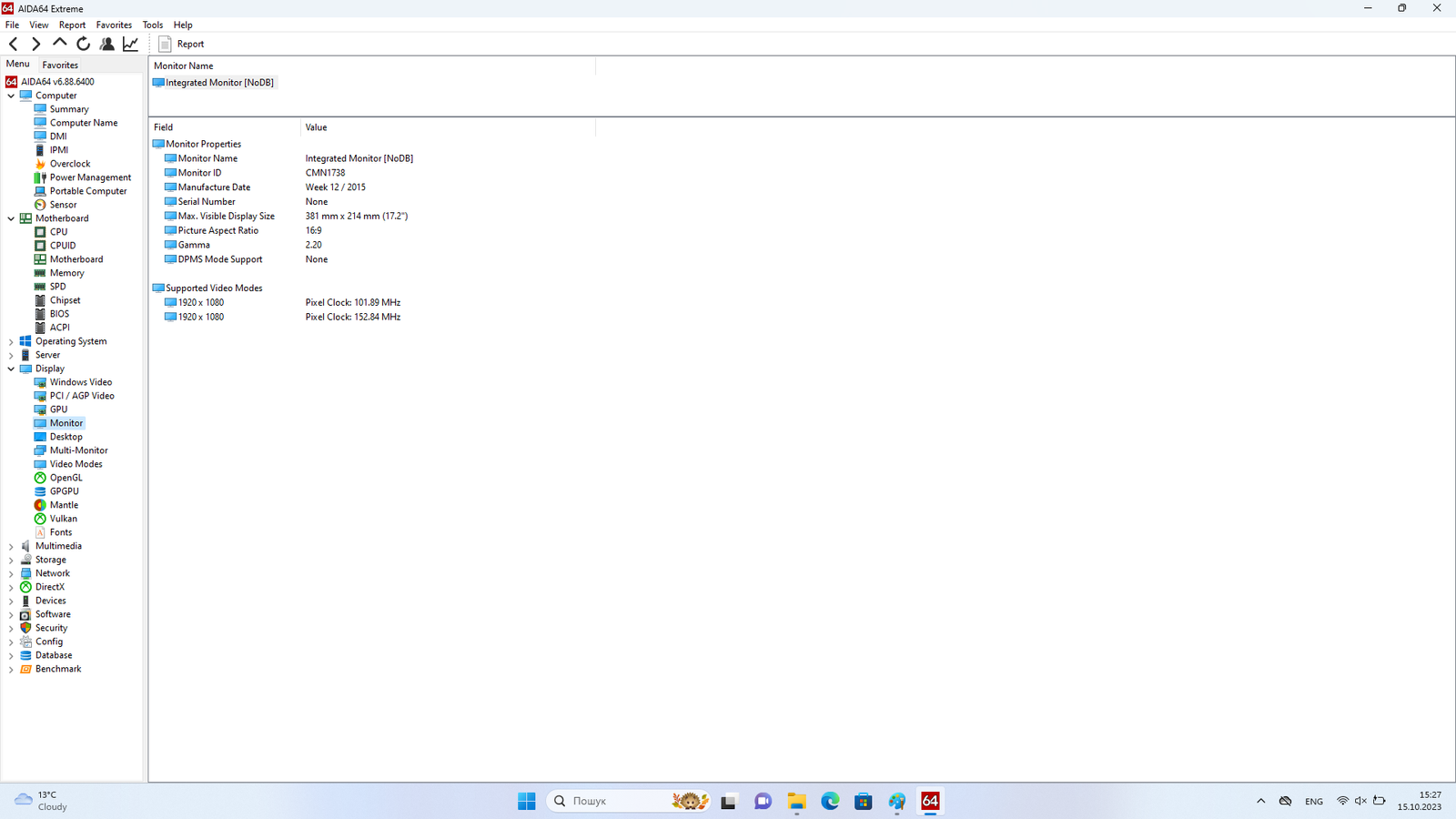Viewport: 1456px width, 819px height.
Task: Refresh the page with the circular arrow icon
Action: point(83,44)
